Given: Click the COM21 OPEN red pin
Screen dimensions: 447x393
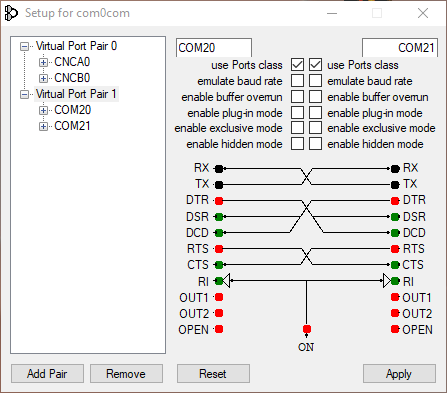Looking at the screenshot, I should 395,329.
